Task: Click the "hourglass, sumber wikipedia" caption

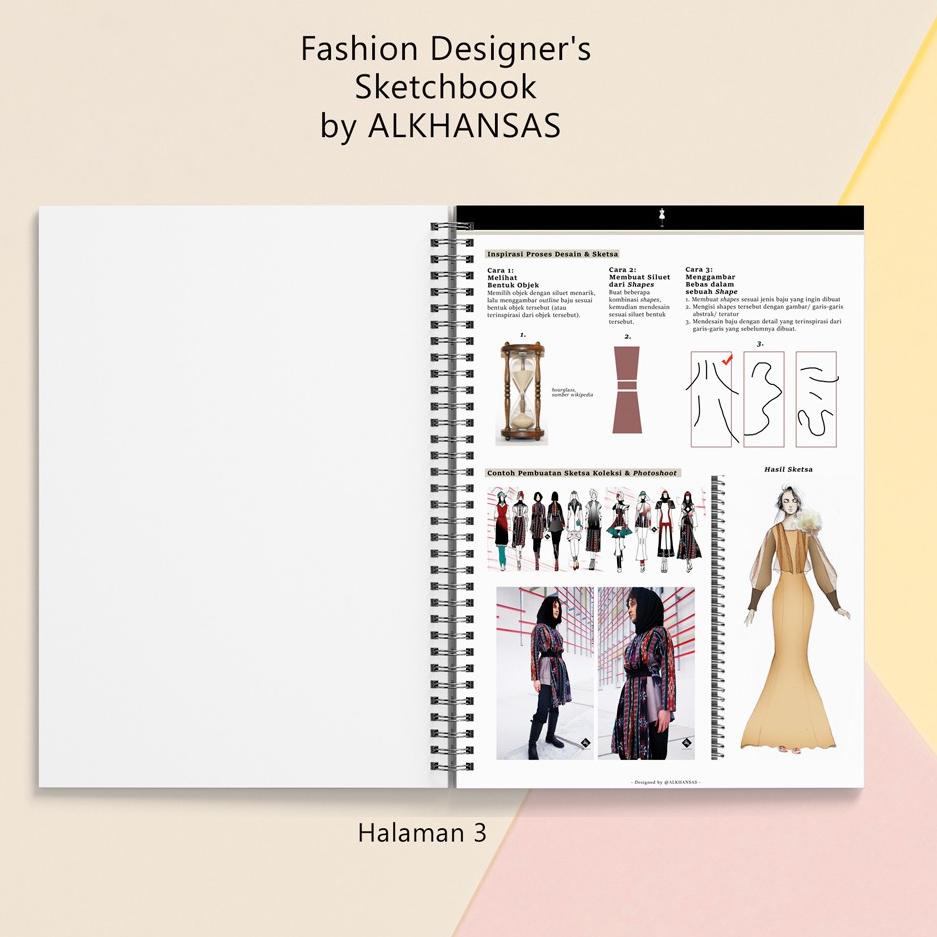Action: point(572,392)
